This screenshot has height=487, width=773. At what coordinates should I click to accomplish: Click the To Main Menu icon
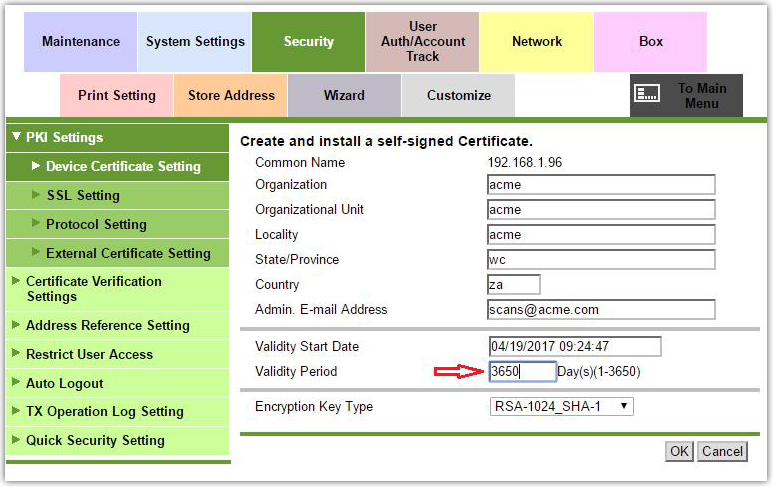pos(648,95)
